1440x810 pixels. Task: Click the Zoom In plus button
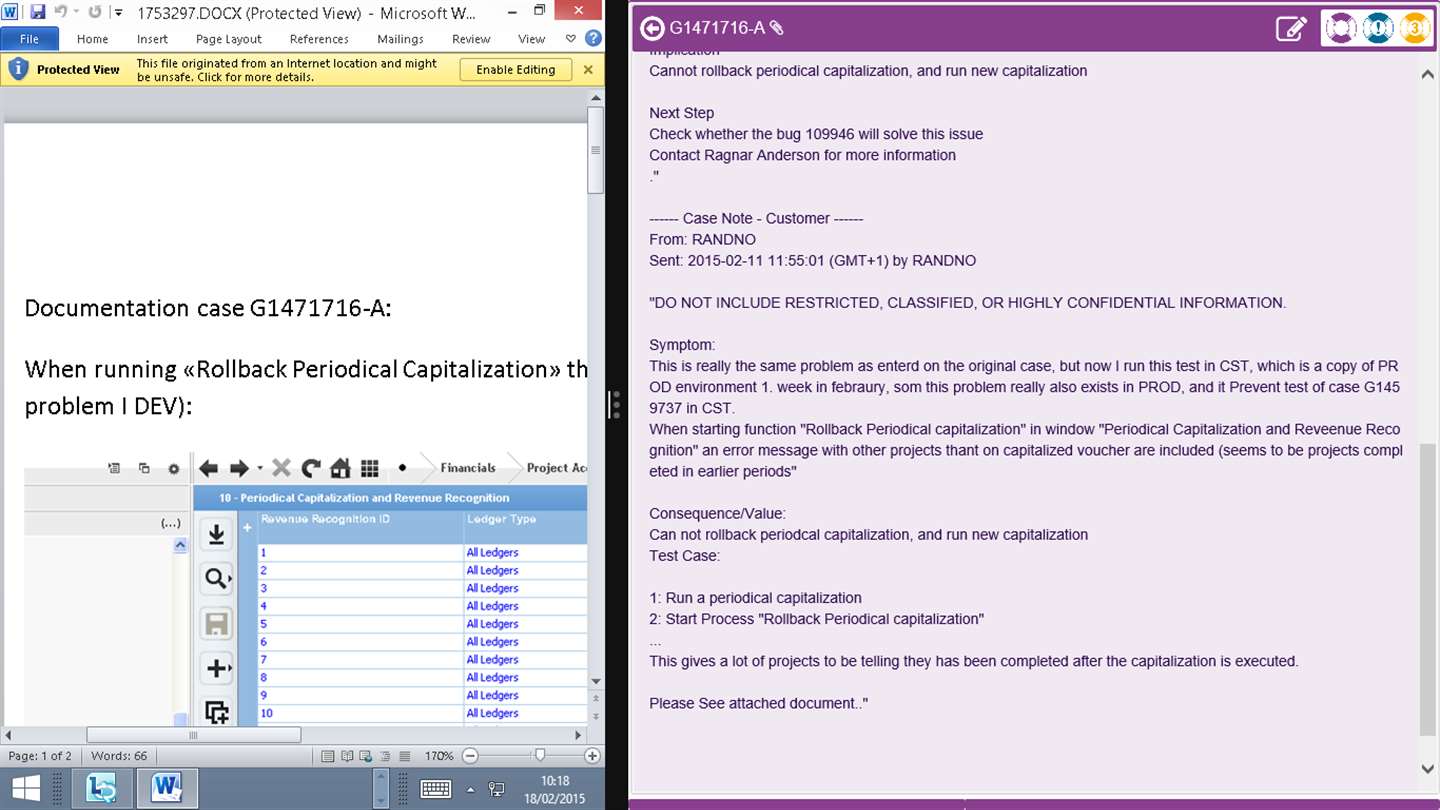(x=592, y=757)
